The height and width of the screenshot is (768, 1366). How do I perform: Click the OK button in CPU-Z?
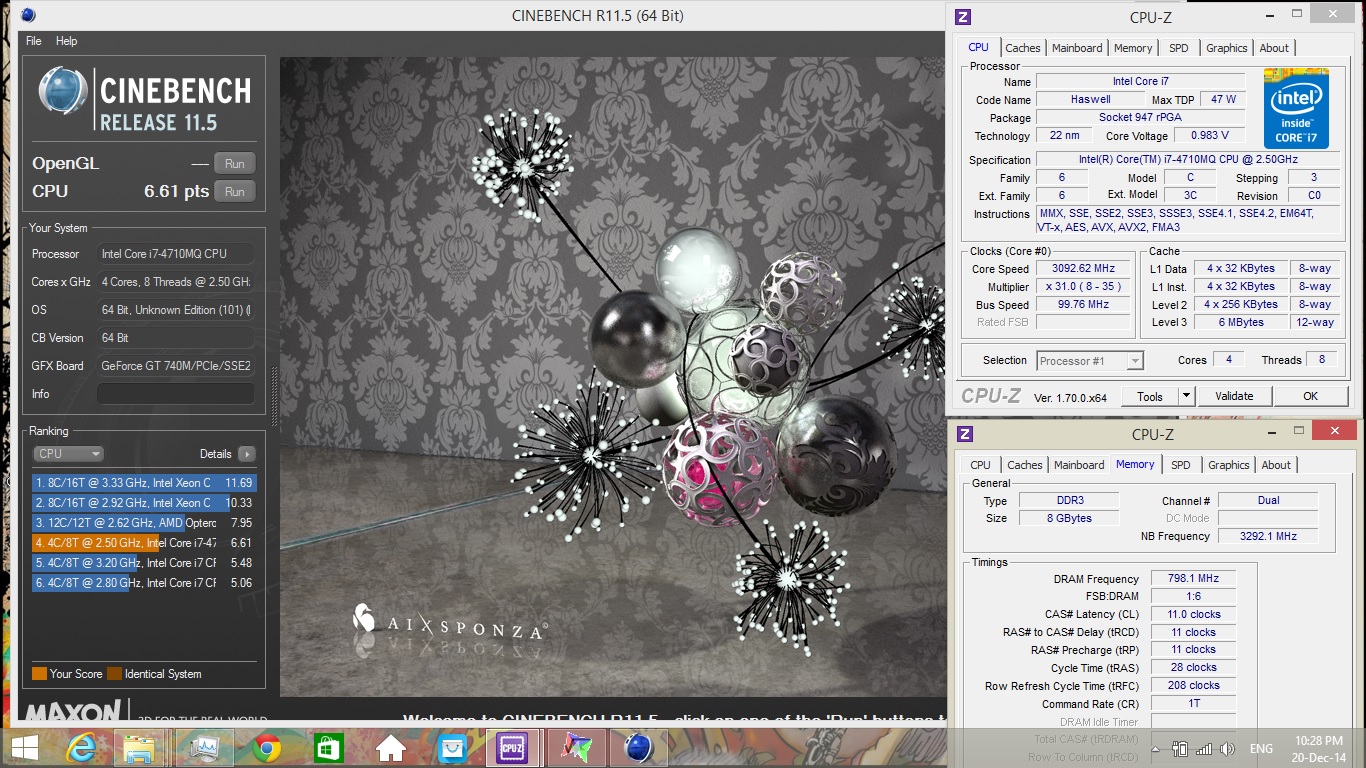pos(1310,396)
